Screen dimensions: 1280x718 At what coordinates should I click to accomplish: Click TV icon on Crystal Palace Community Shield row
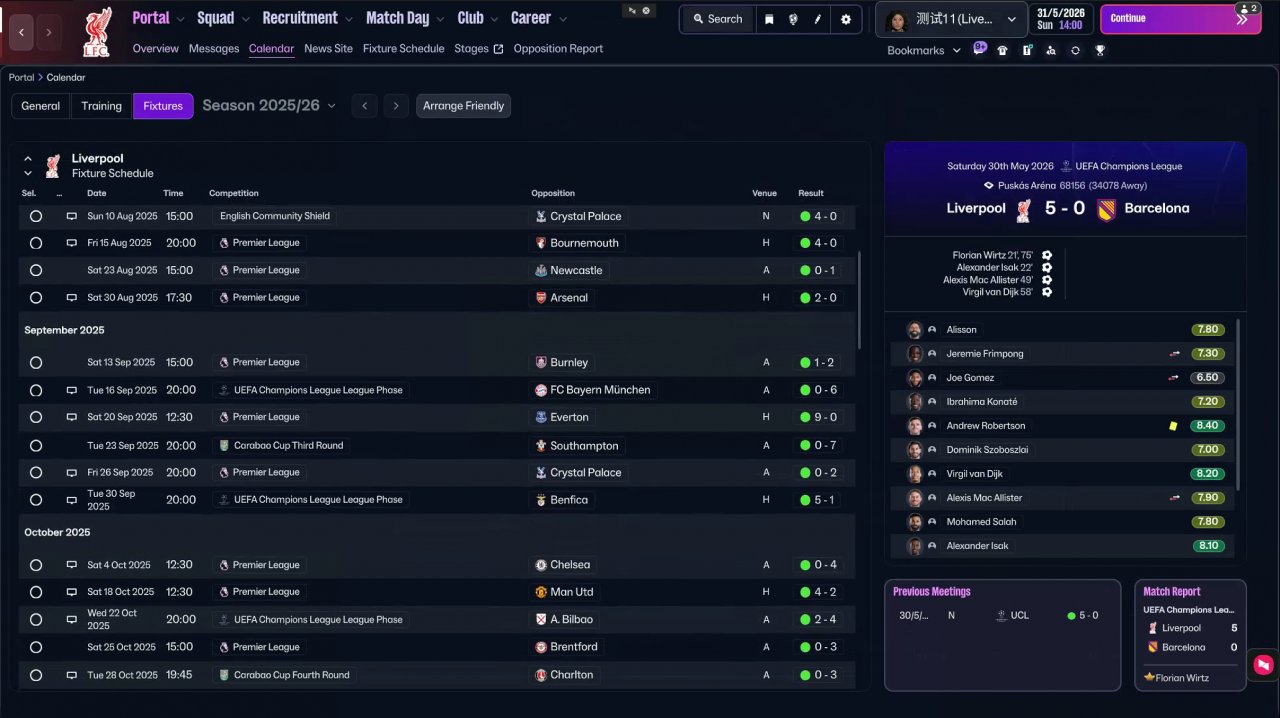tap(72, 216)
